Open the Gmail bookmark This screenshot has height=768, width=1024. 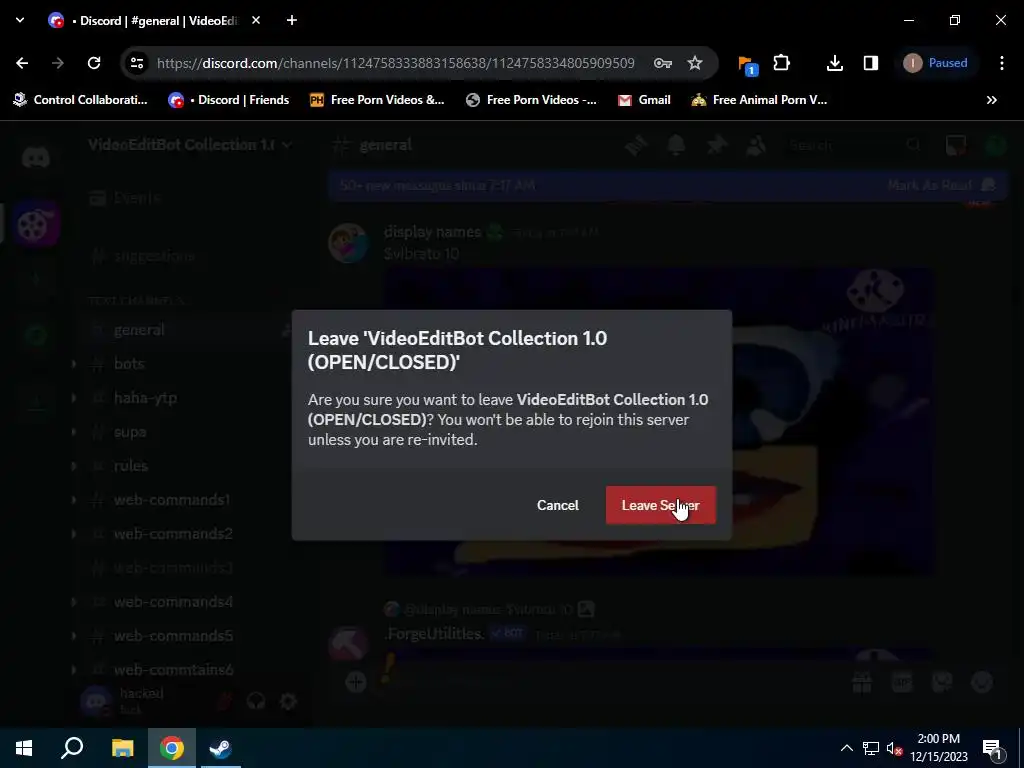(645, 100)
